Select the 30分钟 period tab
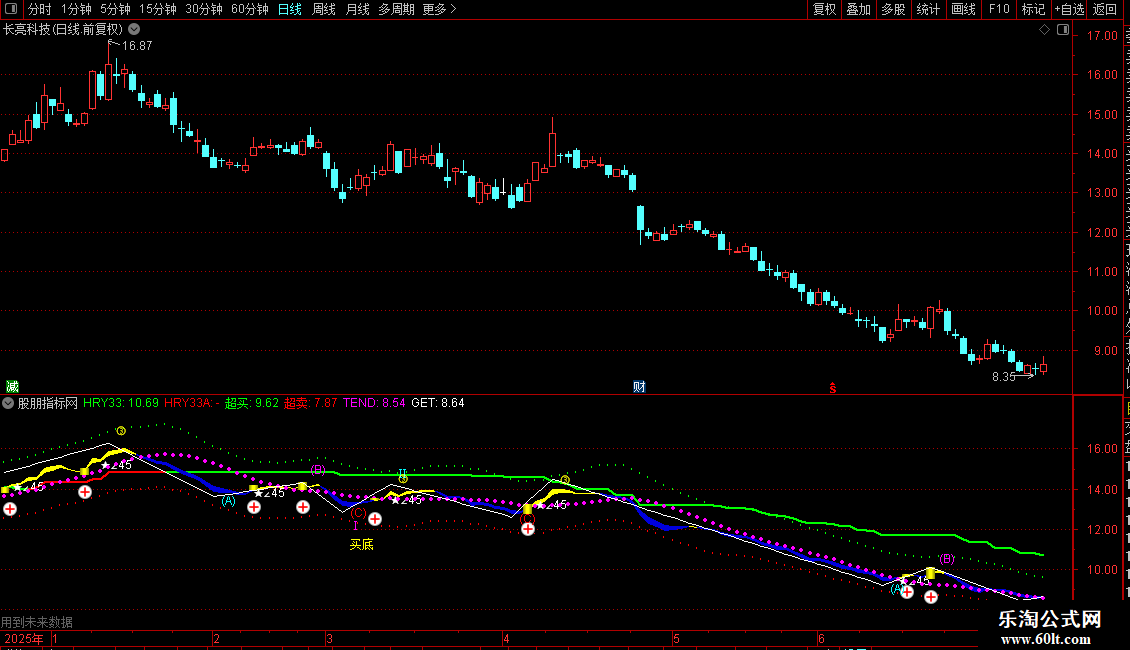Image resolution: width=1130 pixels, height=650 pixels. coord(204,9)
